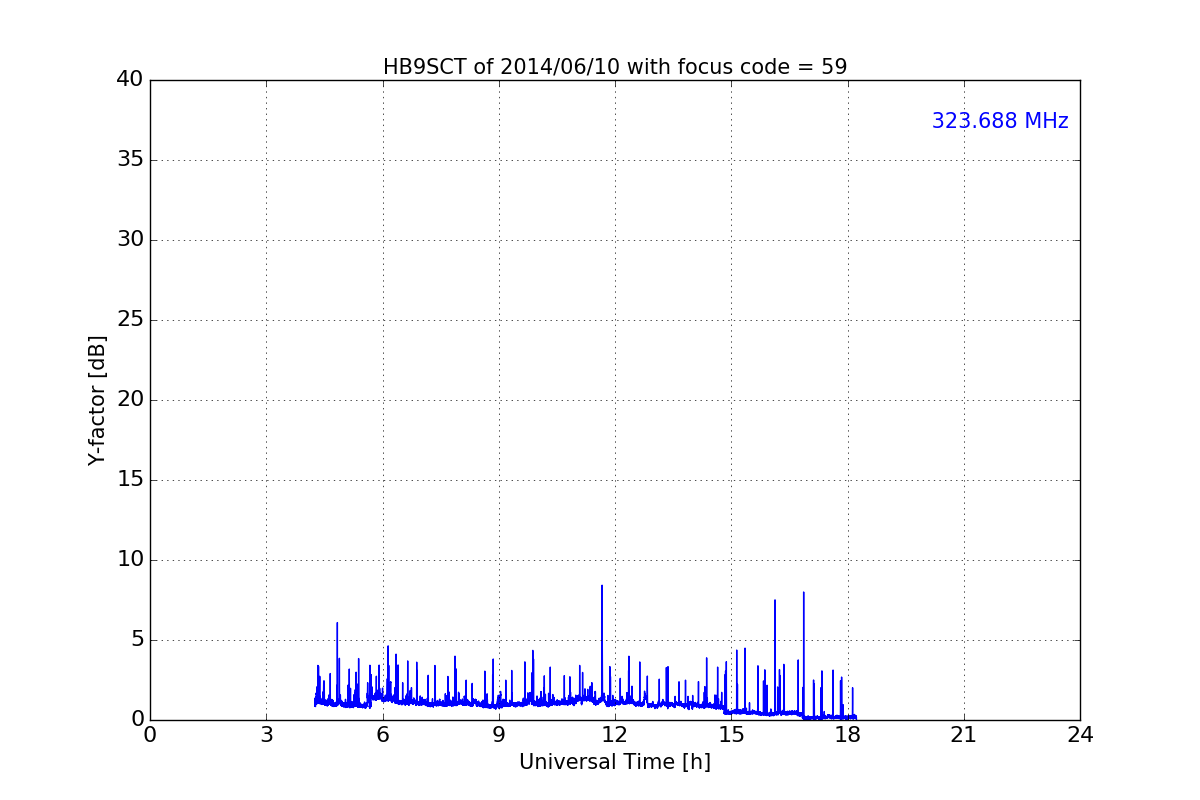
Task: Click x-axis tick label '18'
Action: (847, 735)
